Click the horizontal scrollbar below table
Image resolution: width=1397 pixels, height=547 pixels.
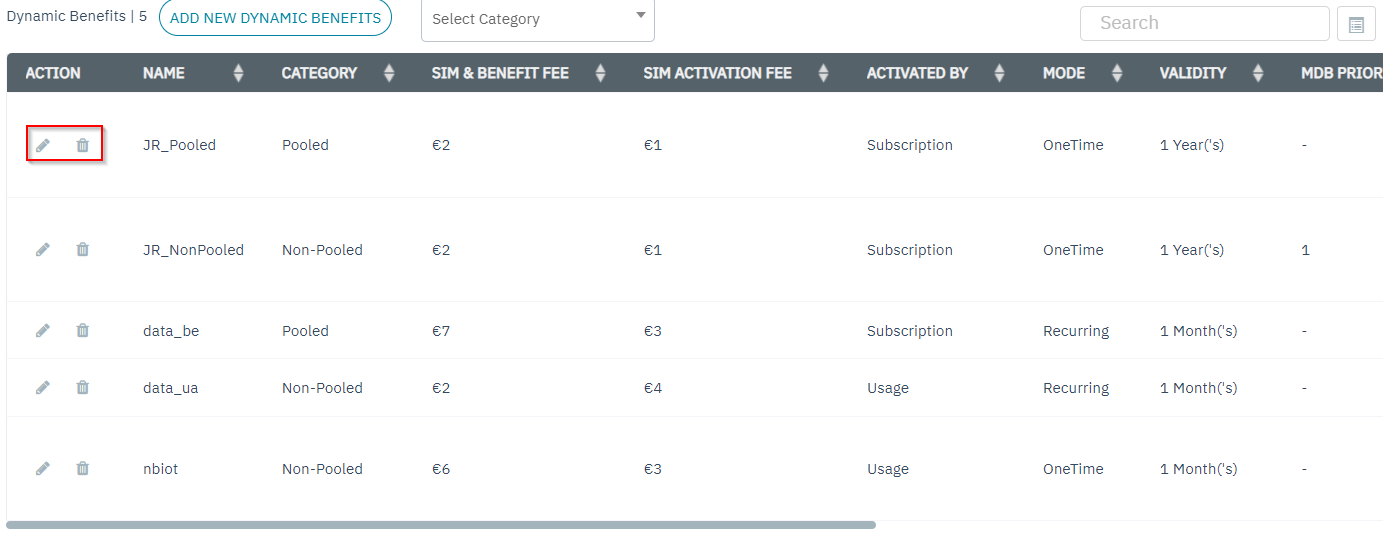(x=440, y=524)
